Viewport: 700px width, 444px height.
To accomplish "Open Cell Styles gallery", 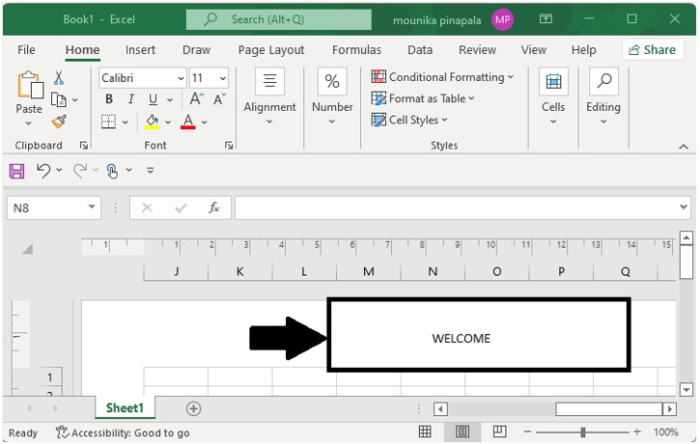I will (409, 120).
